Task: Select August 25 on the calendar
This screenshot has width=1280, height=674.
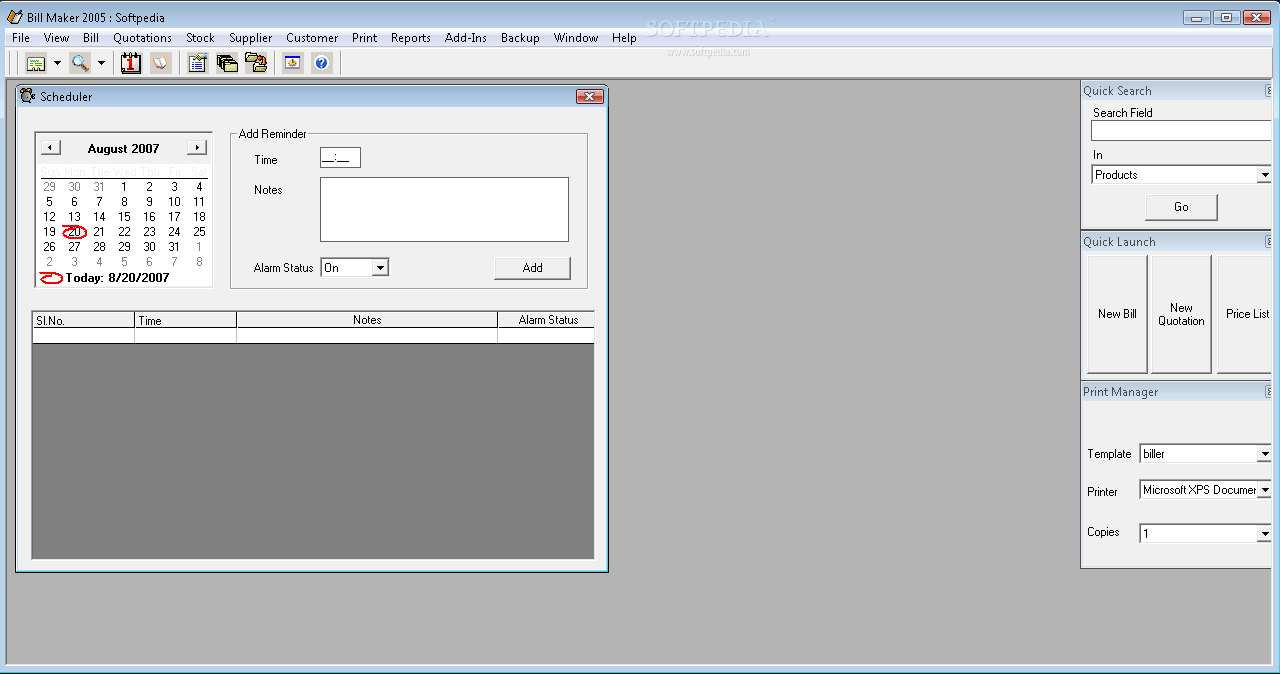Action: coord(199,232)
